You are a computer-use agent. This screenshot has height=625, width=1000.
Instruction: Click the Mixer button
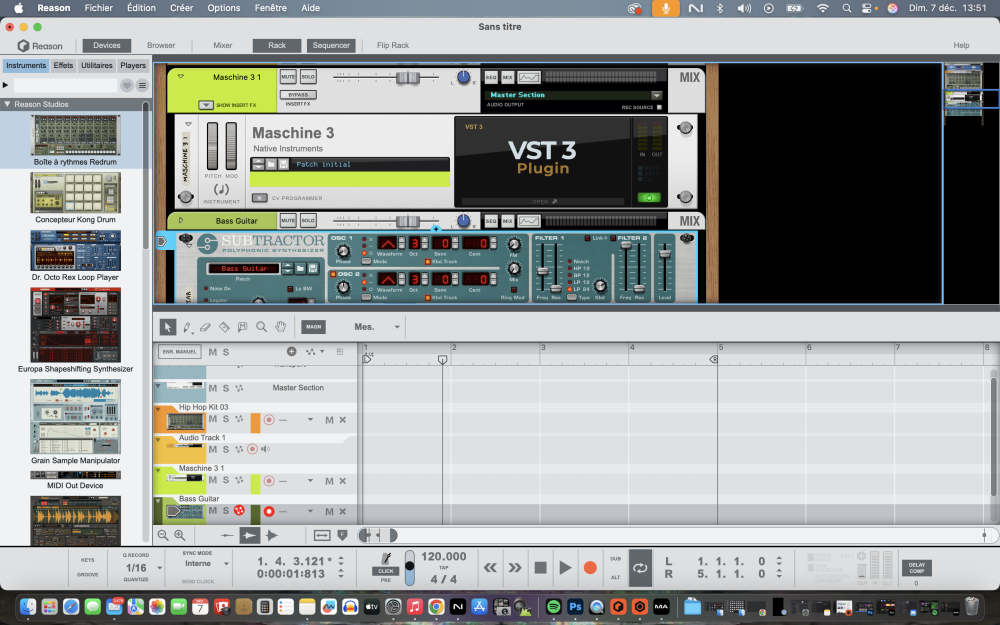click(223, 45)
